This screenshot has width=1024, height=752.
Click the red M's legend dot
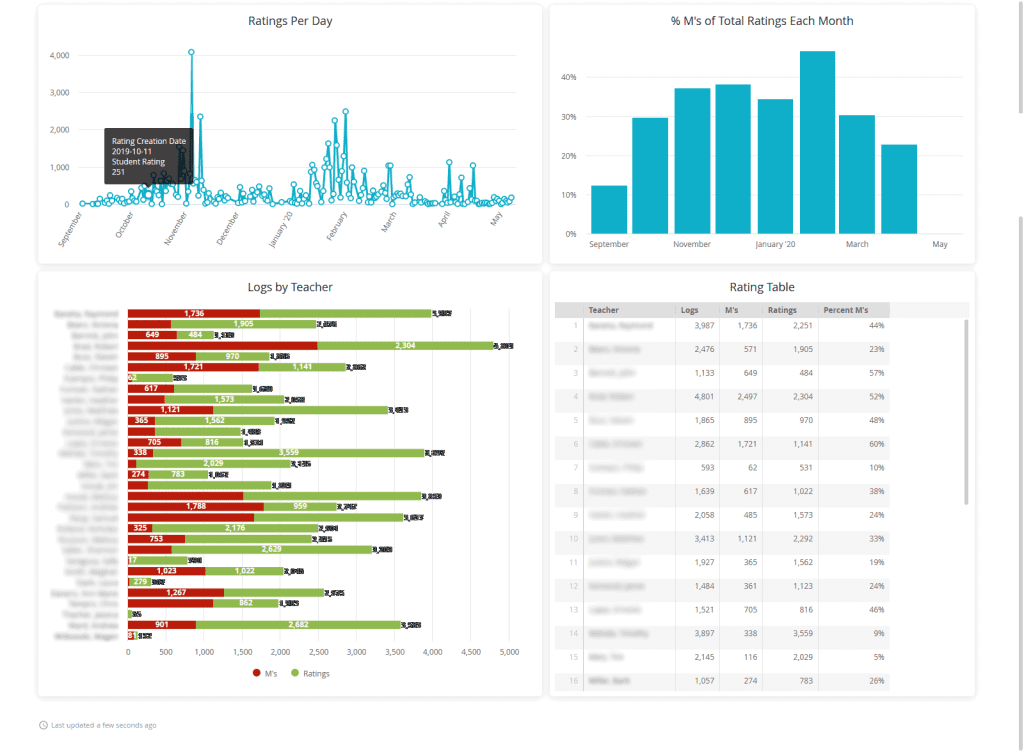click(256, 673)
